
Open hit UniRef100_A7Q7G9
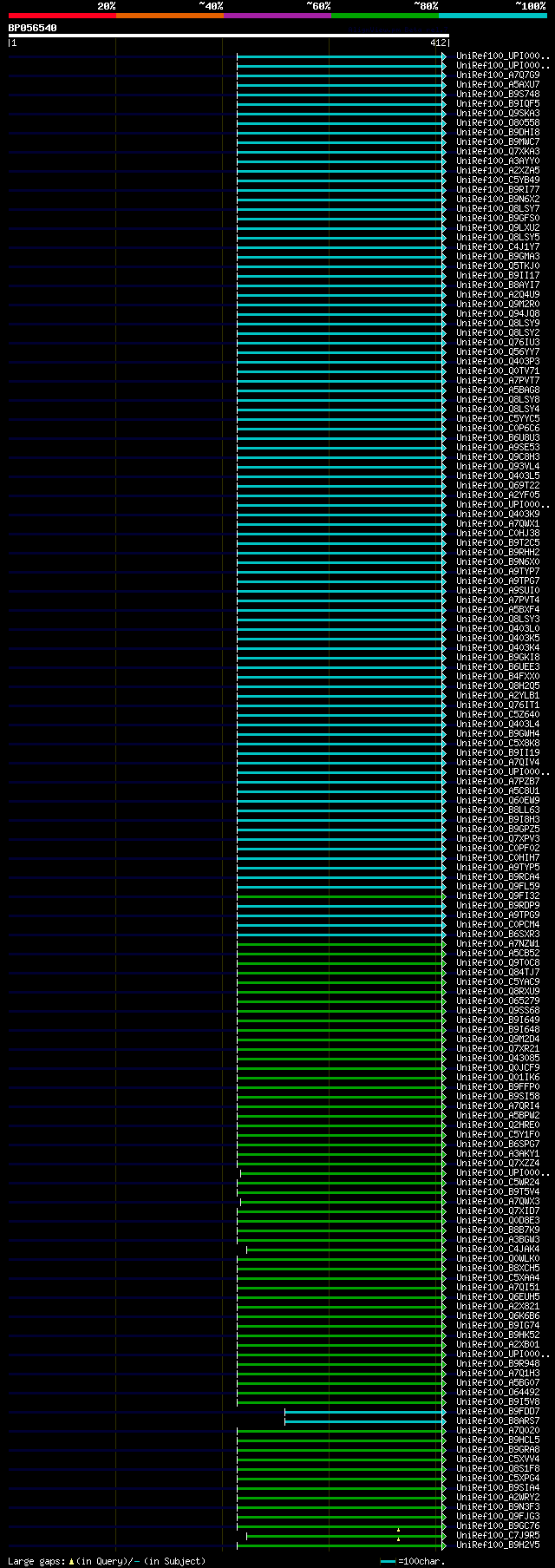pyautogui.click(x=498, y=75)
